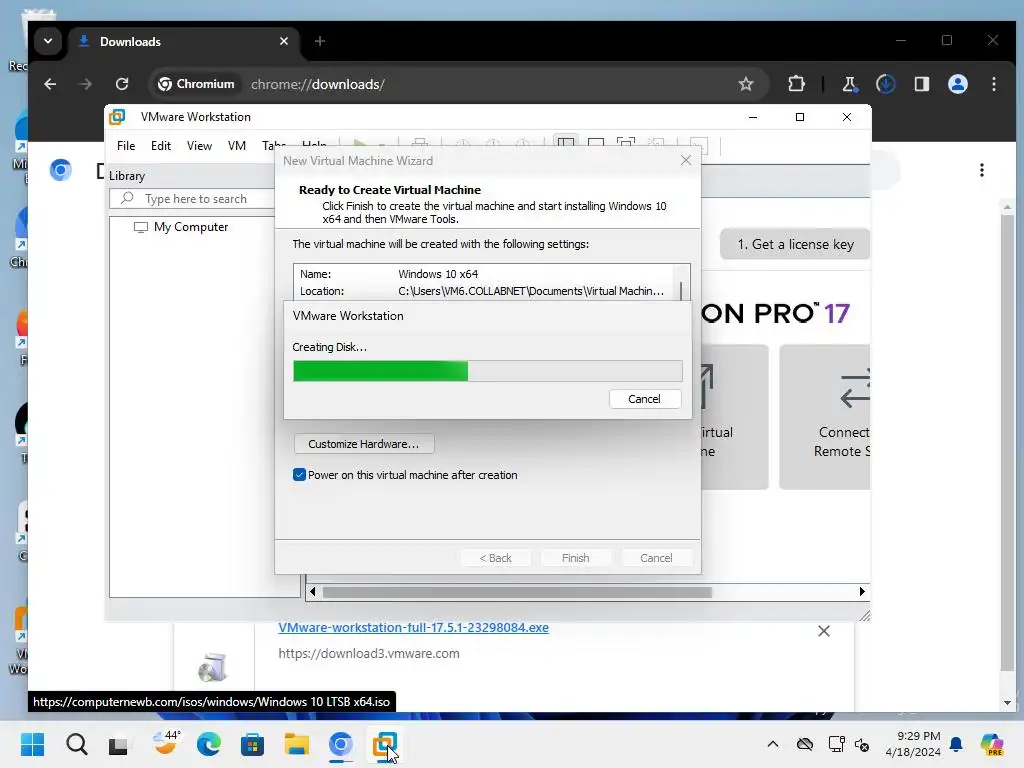1024x768 pixels.
Task: Click the VMware horizontal scrollbar thumb
Action: pyautogui.click(x=517, y=592)
